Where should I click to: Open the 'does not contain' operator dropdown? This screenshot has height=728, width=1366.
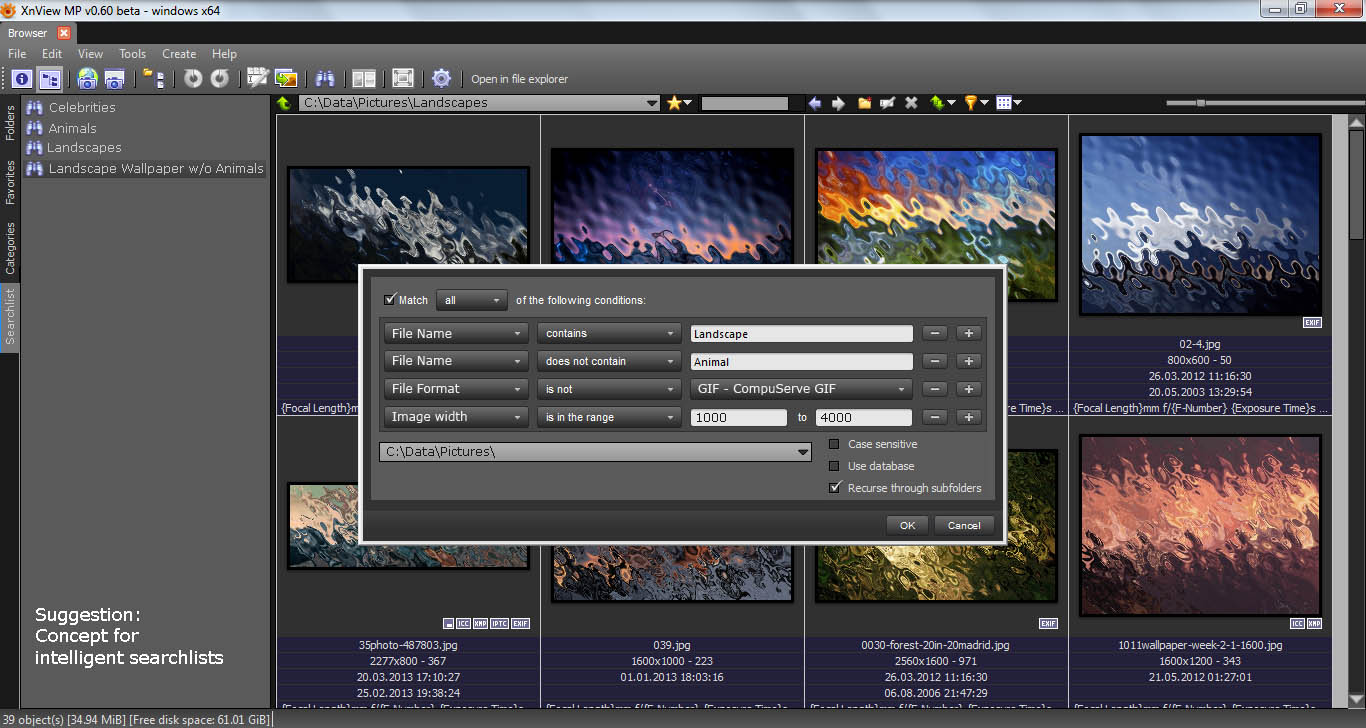[x=609, y=361]
